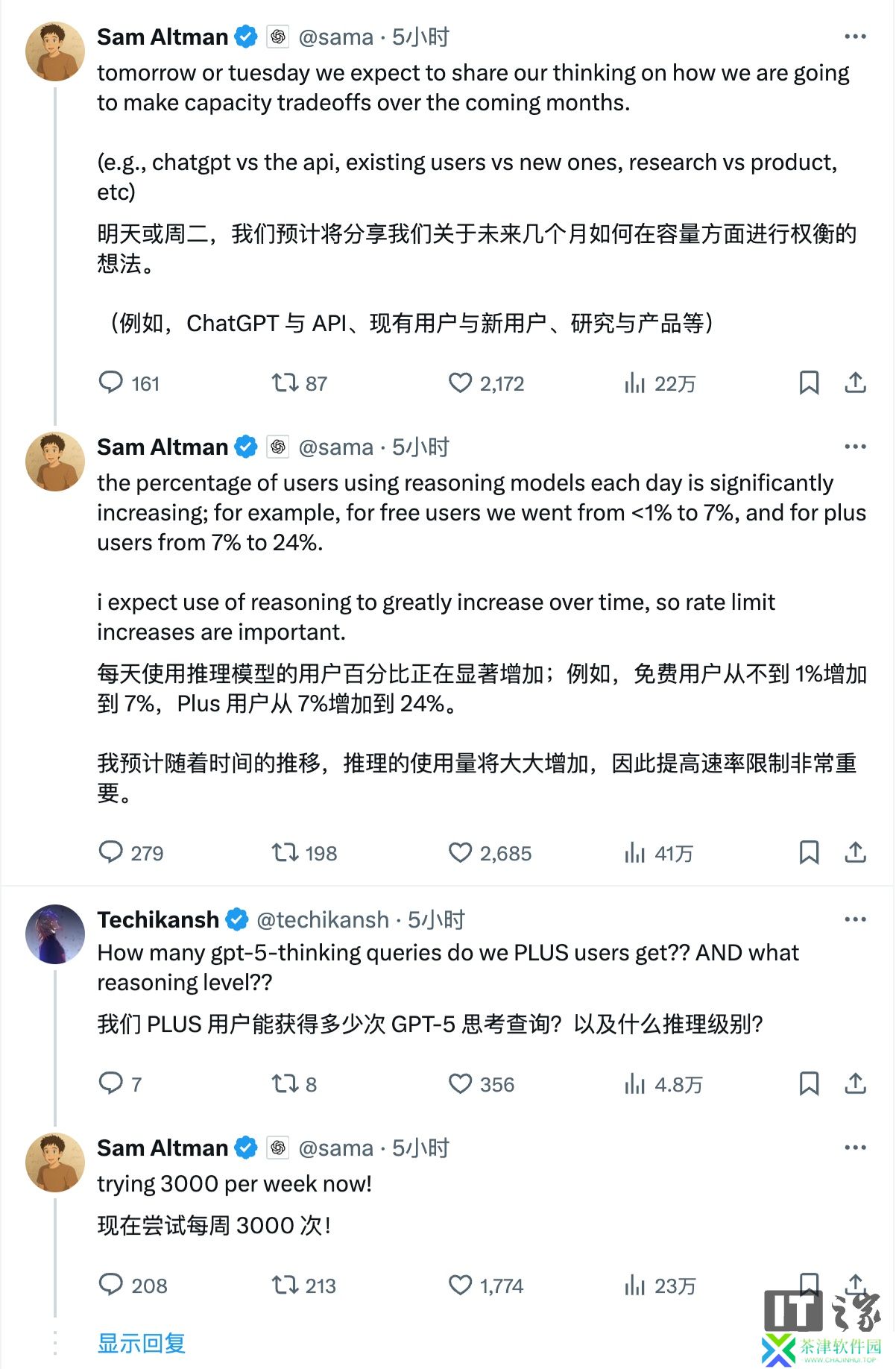The width and height of the screenshot is (896, 1369).
Task: Reply to Techikansh's tweet
Action: (111, 1084)
